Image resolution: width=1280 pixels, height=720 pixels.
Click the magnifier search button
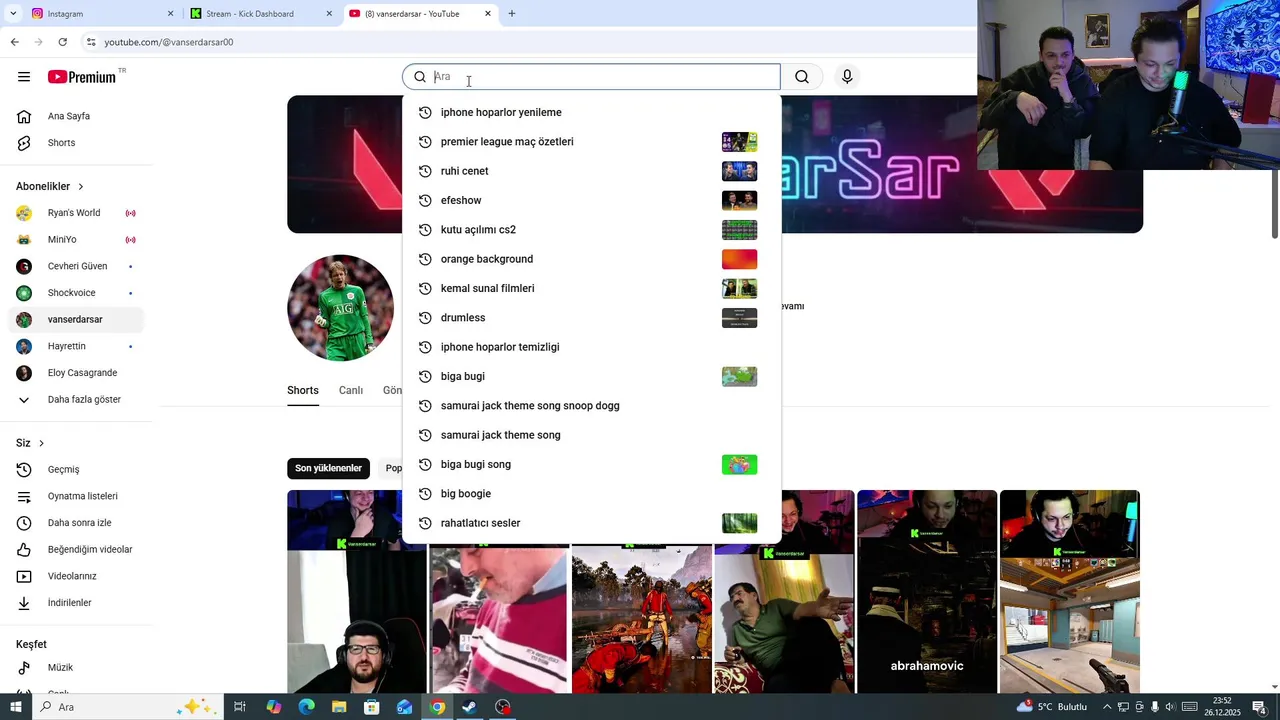pos(802,77)
